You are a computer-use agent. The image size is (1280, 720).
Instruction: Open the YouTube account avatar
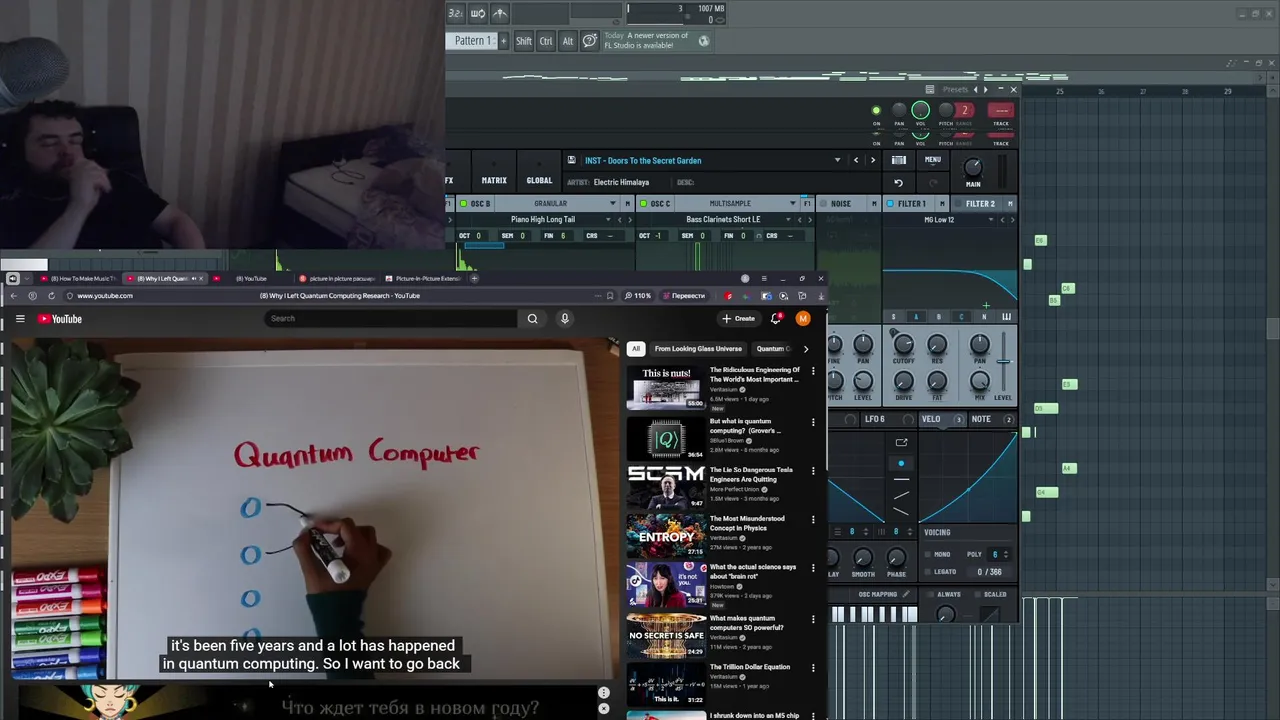click(x=803, y=319)
